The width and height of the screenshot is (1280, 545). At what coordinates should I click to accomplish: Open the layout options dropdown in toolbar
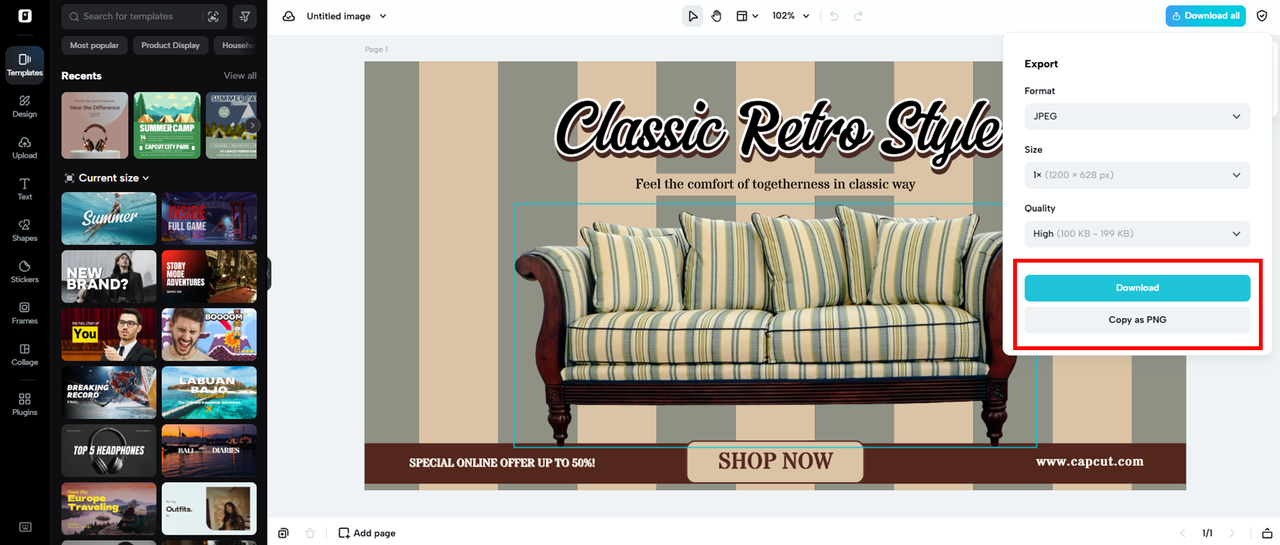tap(747, 16)
